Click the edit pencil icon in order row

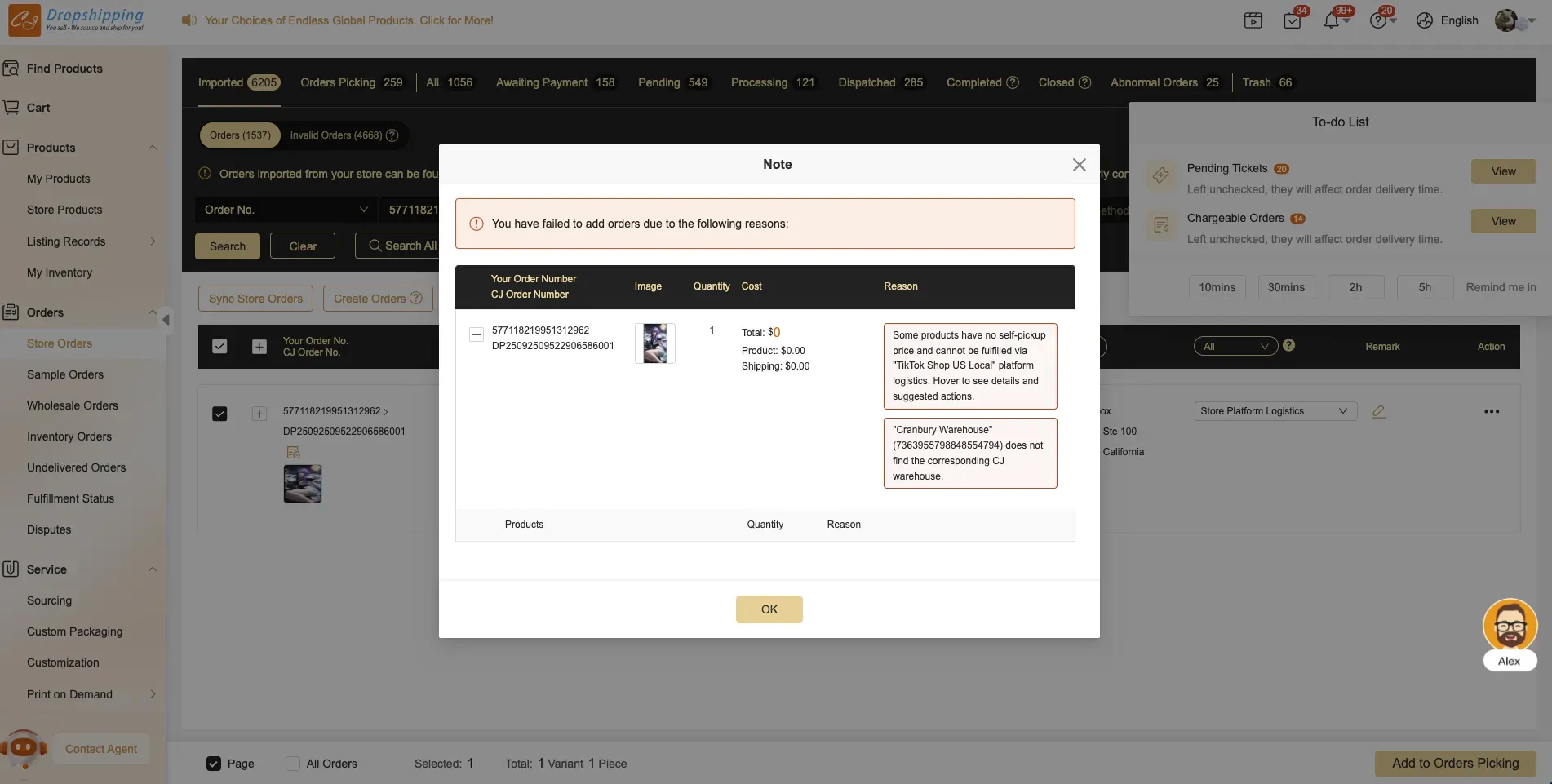point(1378,411)
